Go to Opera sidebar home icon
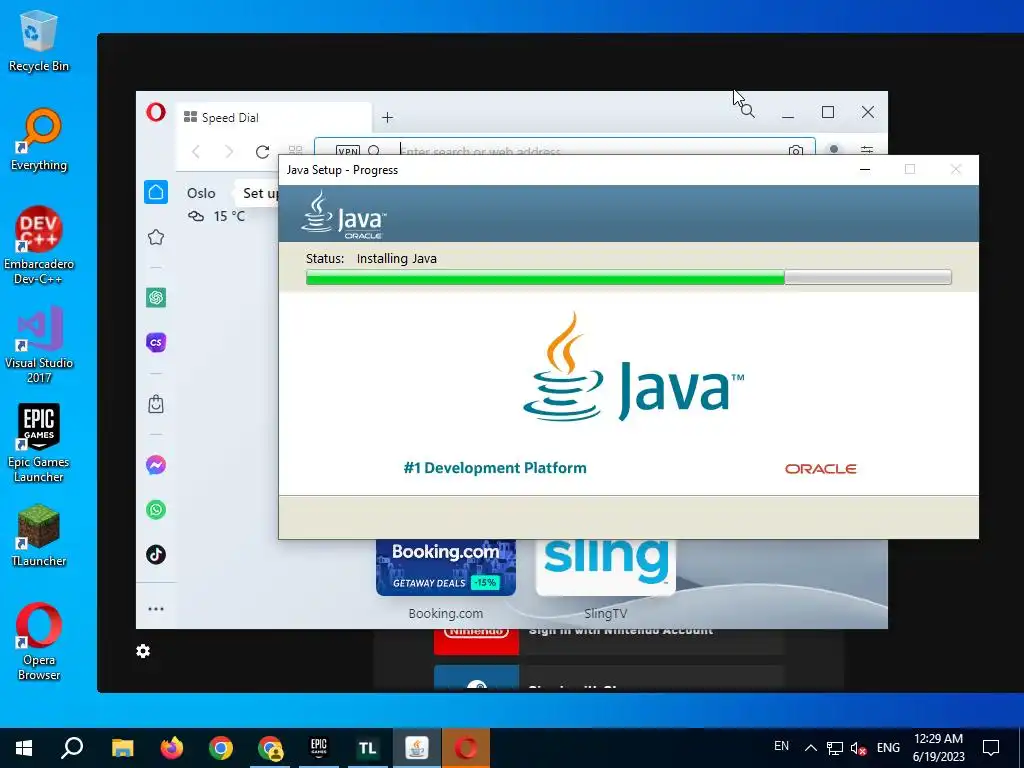The image size is (1024, 768). (156, 192)
